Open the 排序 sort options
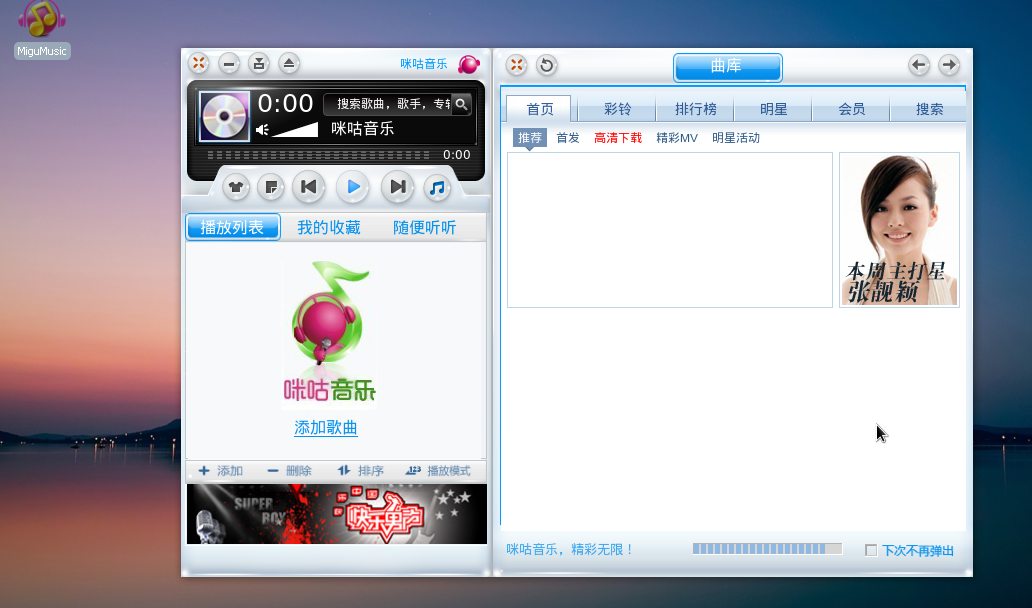Screen dimensions: 1032x608 tap(360, 470)
